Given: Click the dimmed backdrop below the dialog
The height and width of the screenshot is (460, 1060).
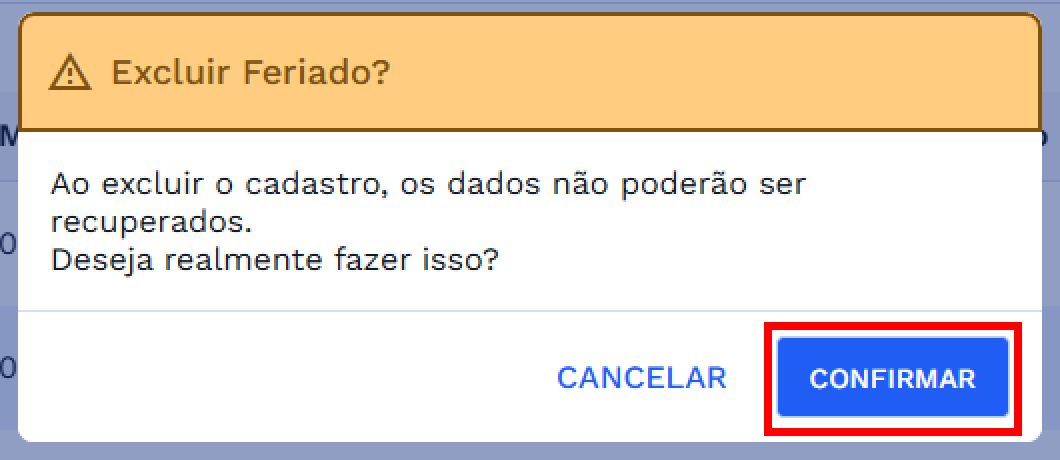Looking at the screenshot, I should [530, 452].
